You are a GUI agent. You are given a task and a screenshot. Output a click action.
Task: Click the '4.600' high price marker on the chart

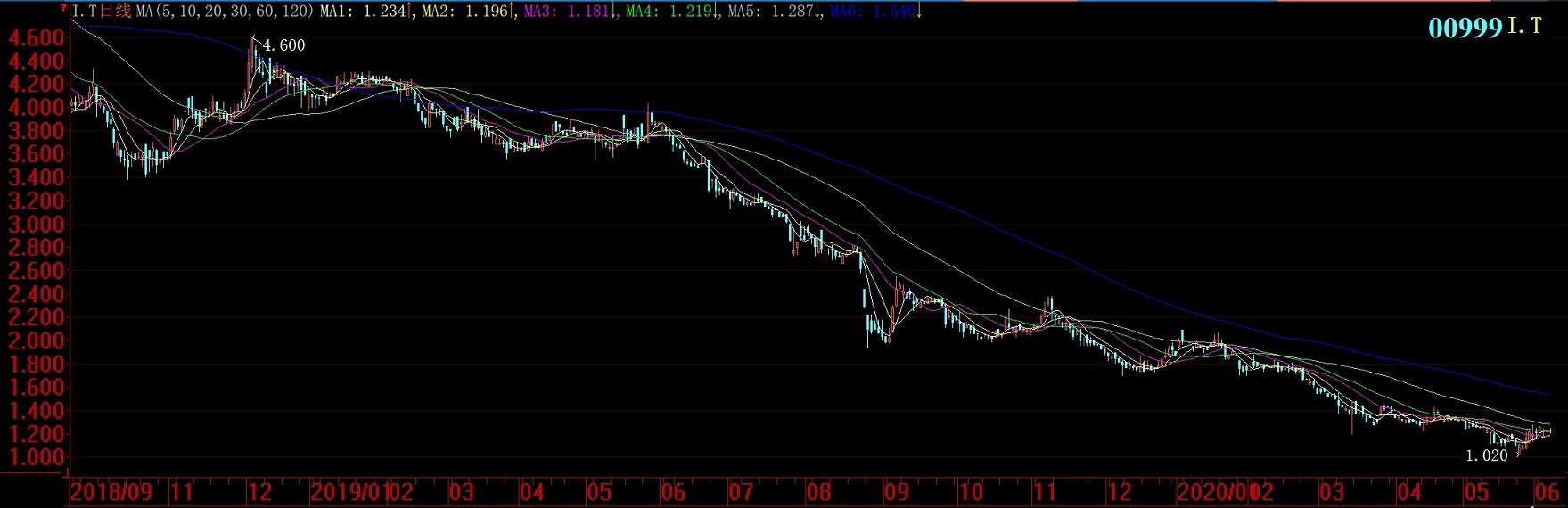[x=283, y=45]
